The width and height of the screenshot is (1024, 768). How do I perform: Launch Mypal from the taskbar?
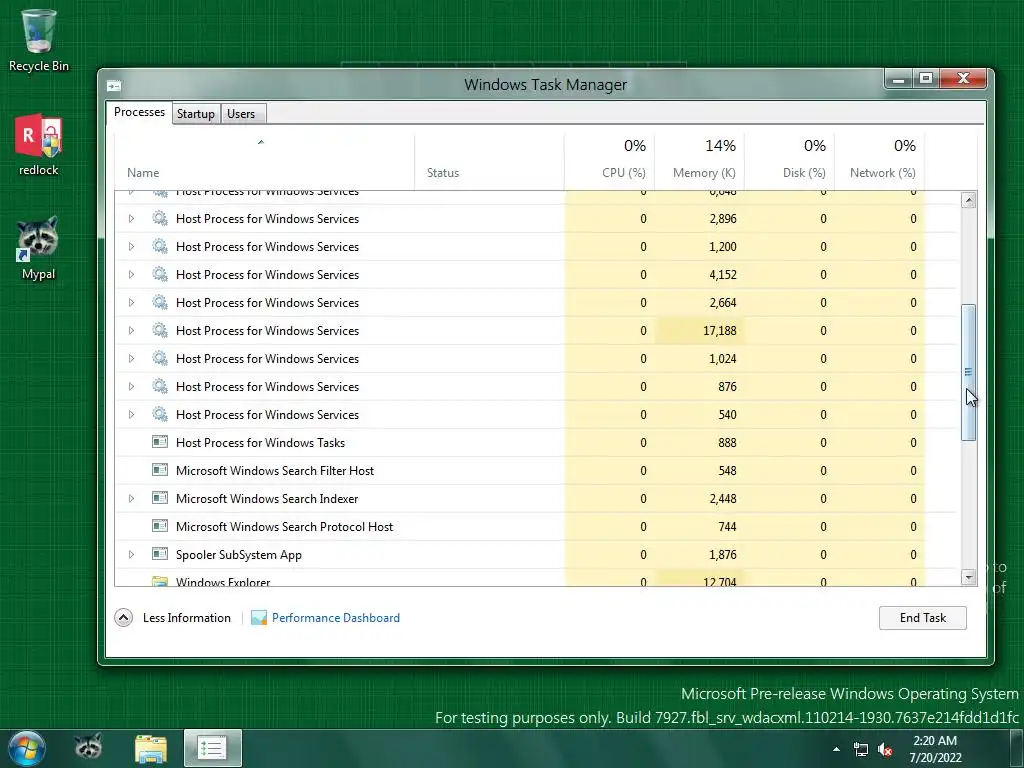point(88,748)
